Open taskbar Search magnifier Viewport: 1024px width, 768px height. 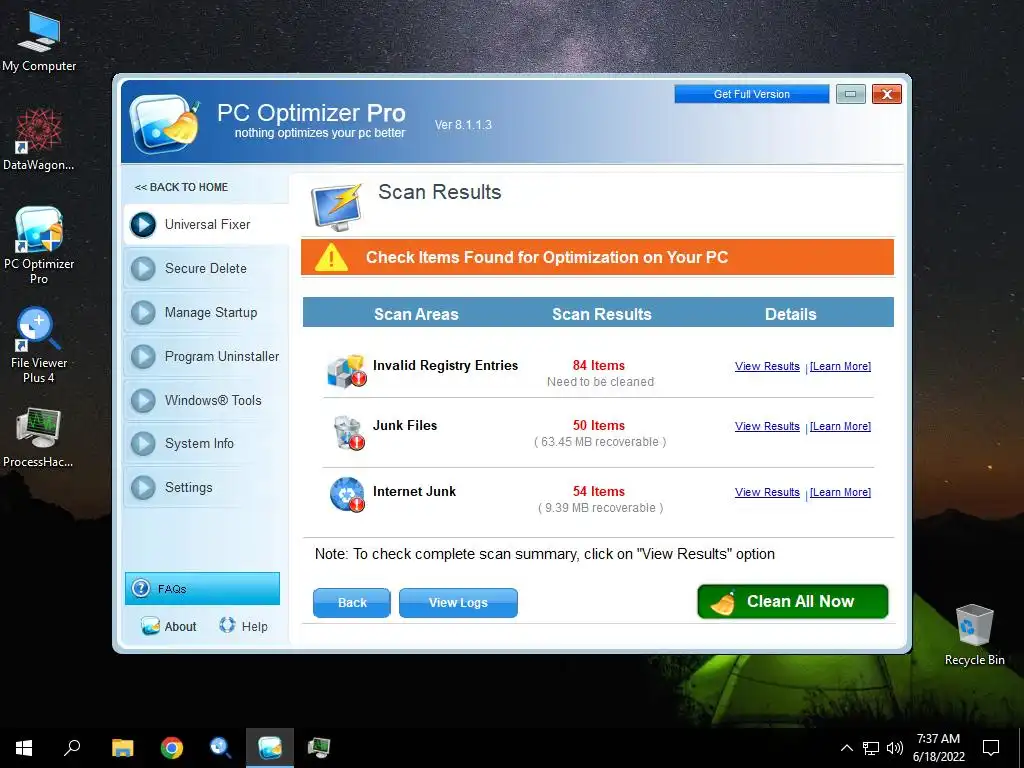(72, 747)
